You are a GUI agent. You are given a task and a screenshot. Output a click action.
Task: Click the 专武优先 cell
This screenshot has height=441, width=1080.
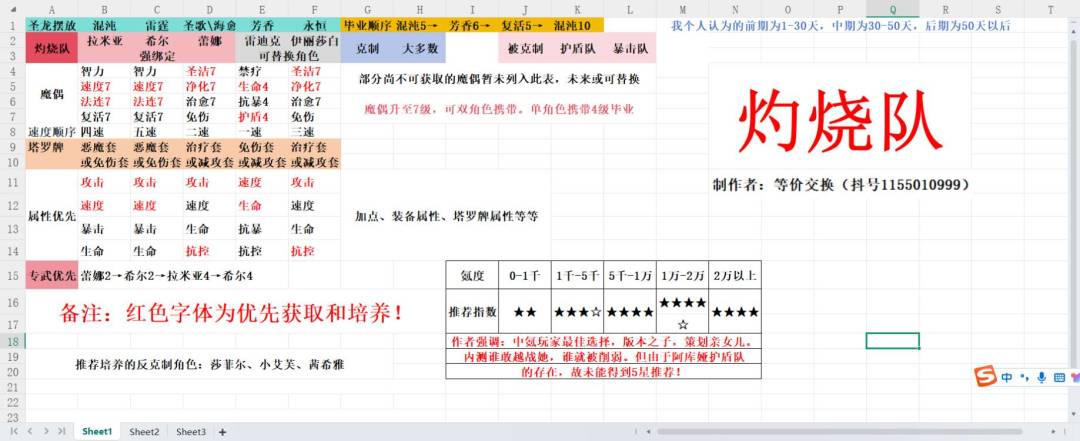pos(52,275)
